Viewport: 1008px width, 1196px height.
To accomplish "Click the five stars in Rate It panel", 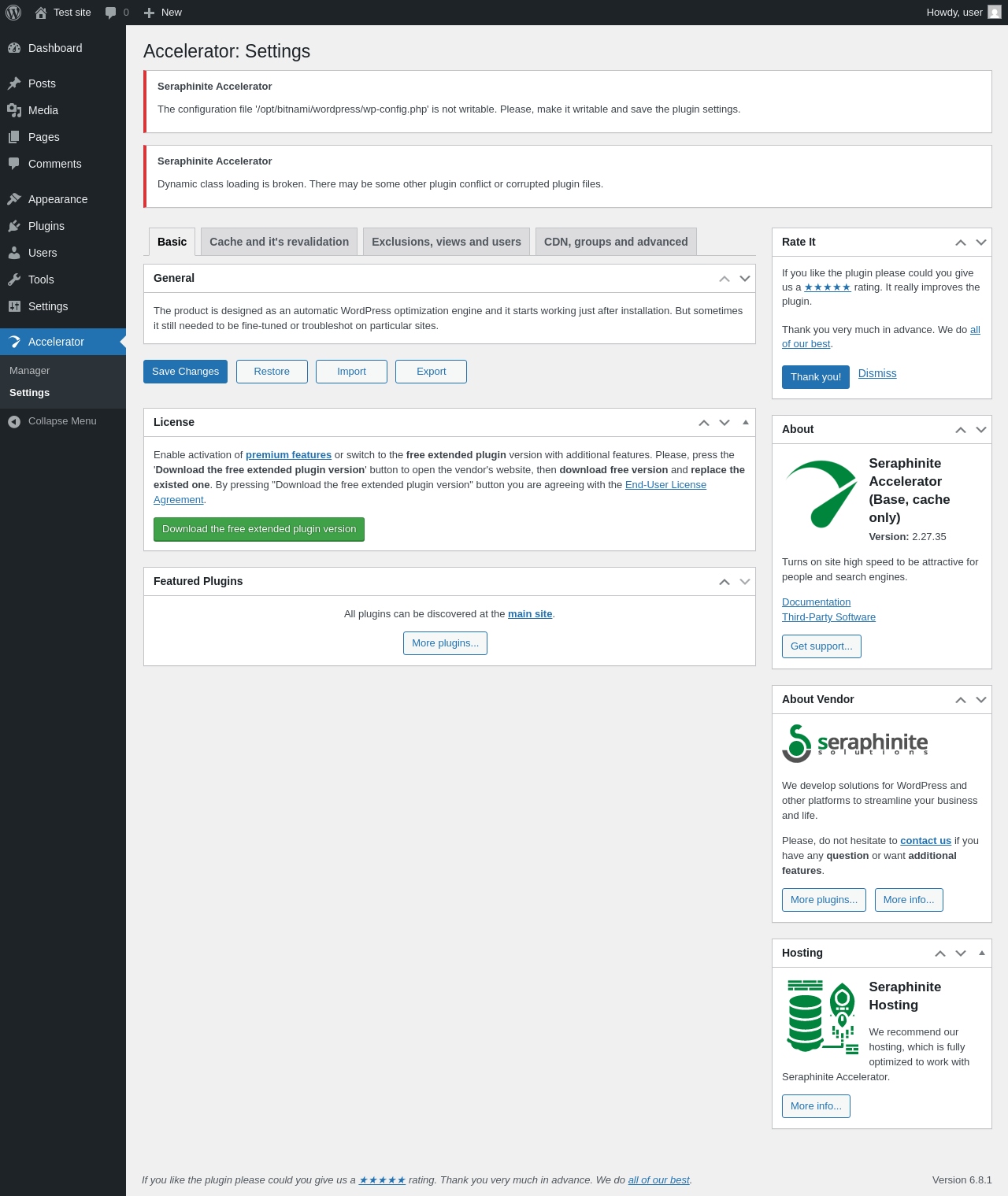I will pyautogui.click(x=828, y=287).
